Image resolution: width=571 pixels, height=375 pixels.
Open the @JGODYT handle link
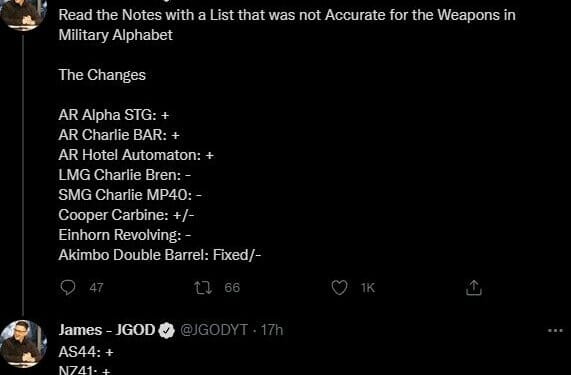pyautogui.click(x=214, y=330)
